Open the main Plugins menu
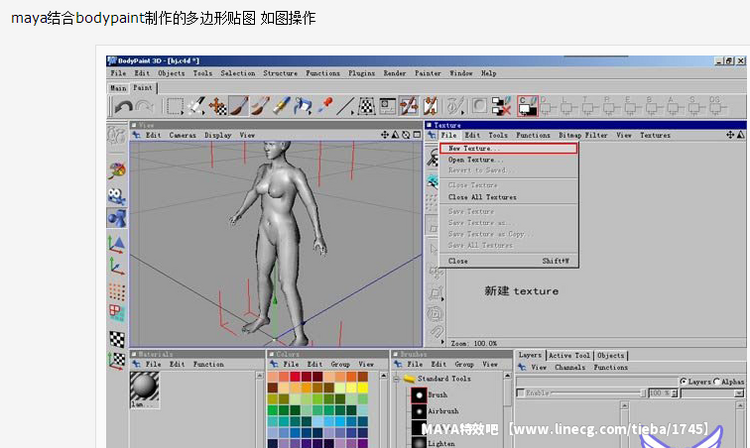Screen dimensions: 750x448 pyautogui.click(x=362, y=73)
